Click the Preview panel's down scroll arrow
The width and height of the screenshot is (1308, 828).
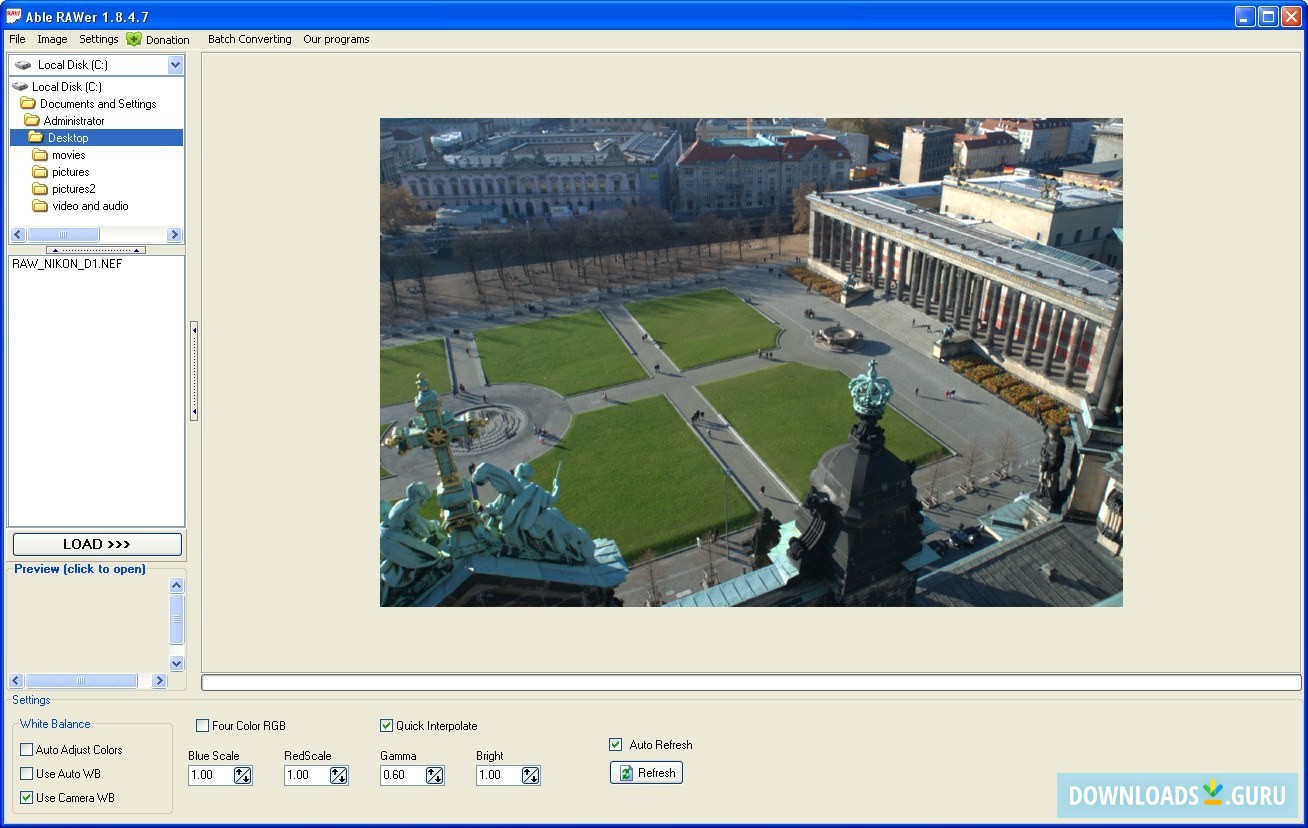[x=177, y=663]
